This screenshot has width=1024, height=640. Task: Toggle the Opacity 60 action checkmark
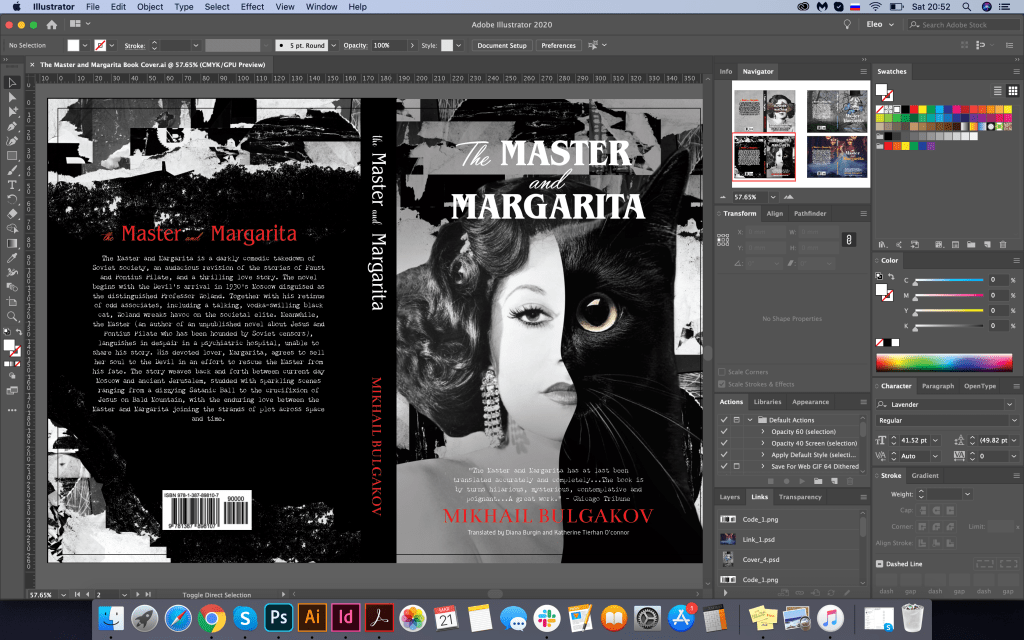[x=723, y=430]
